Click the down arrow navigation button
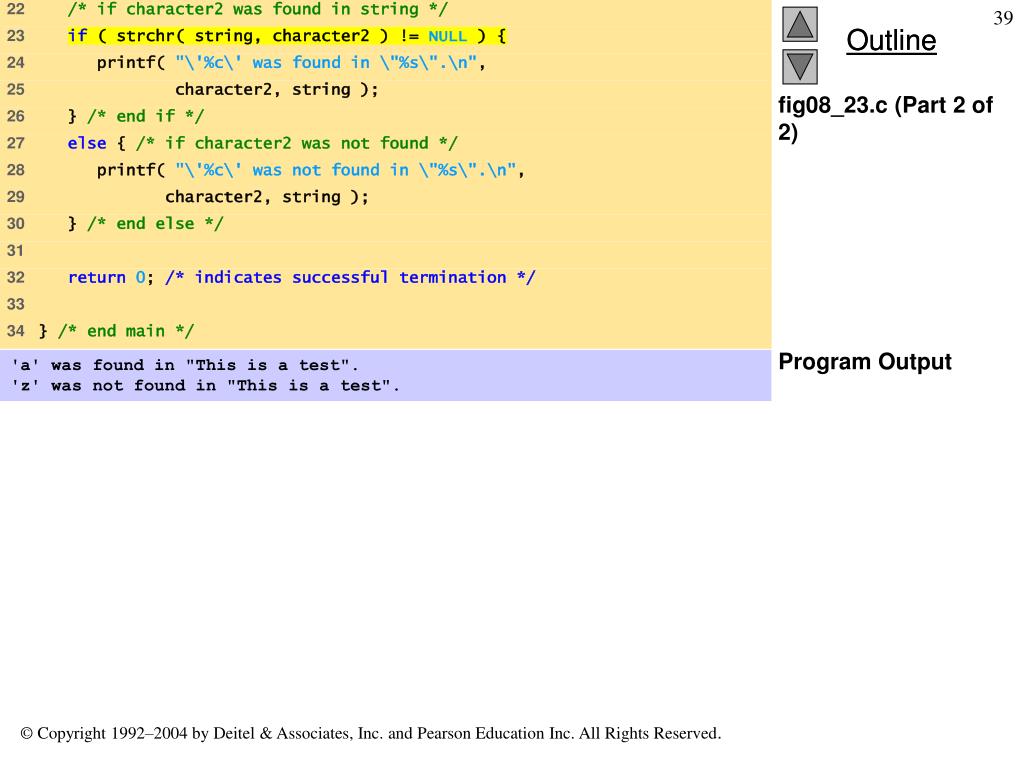The height and width of the screenshot is (768, 1024). 800,67
